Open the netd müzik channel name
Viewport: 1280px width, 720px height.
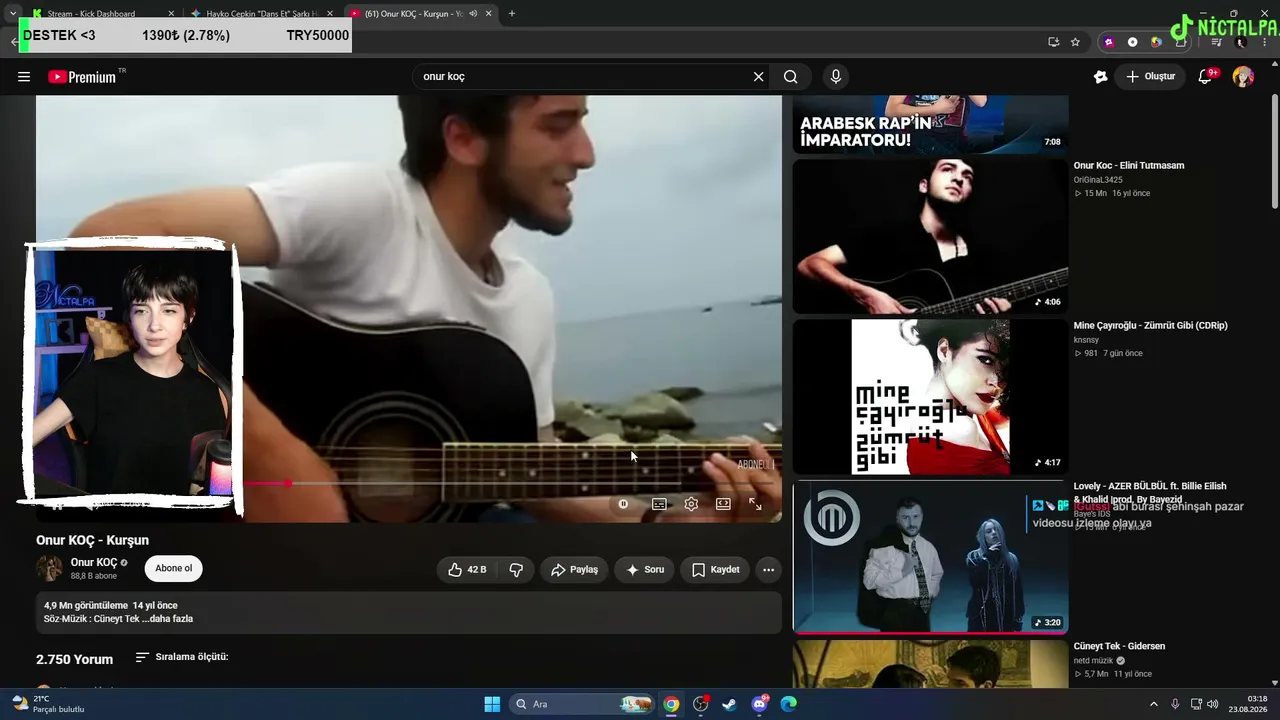tap(1094, 661)
